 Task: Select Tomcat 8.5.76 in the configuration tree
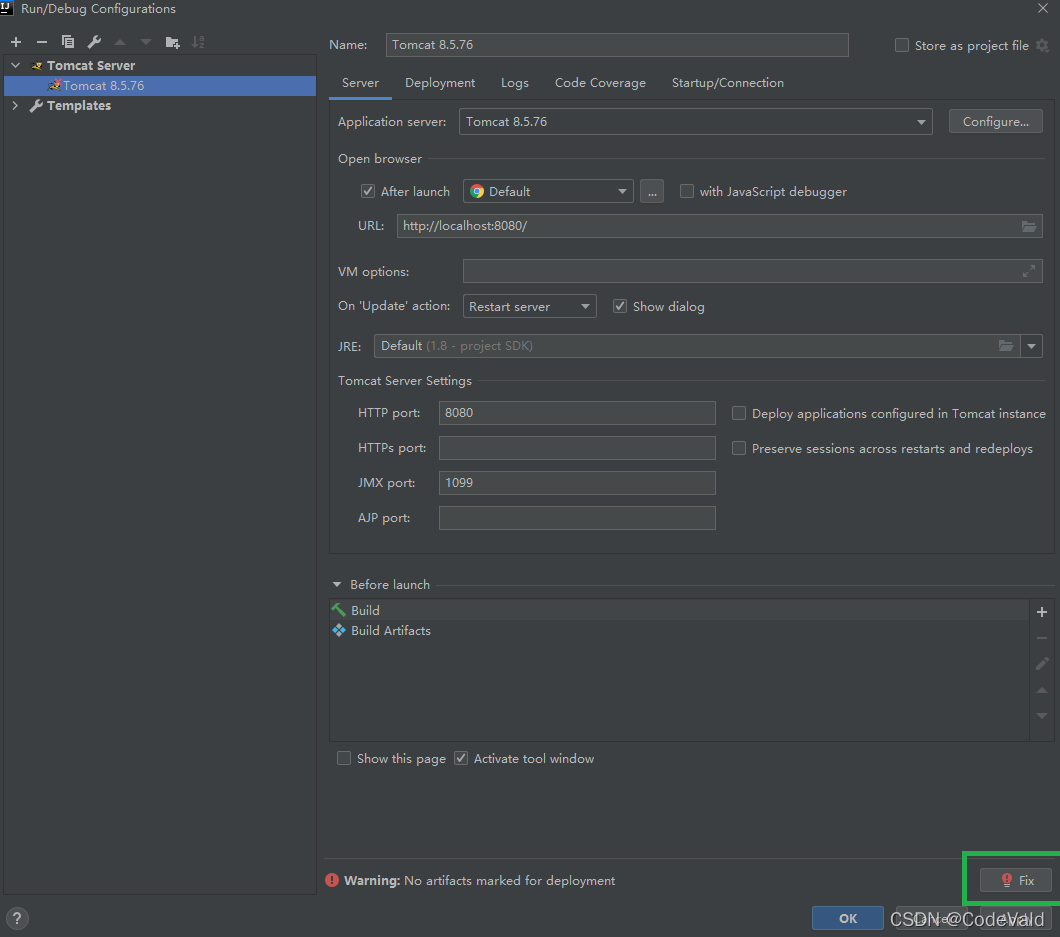tap(160, 86)
